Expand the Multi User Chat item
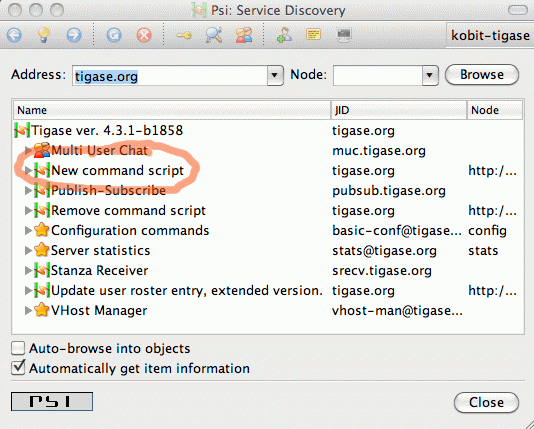 click(x=28, y=150)
